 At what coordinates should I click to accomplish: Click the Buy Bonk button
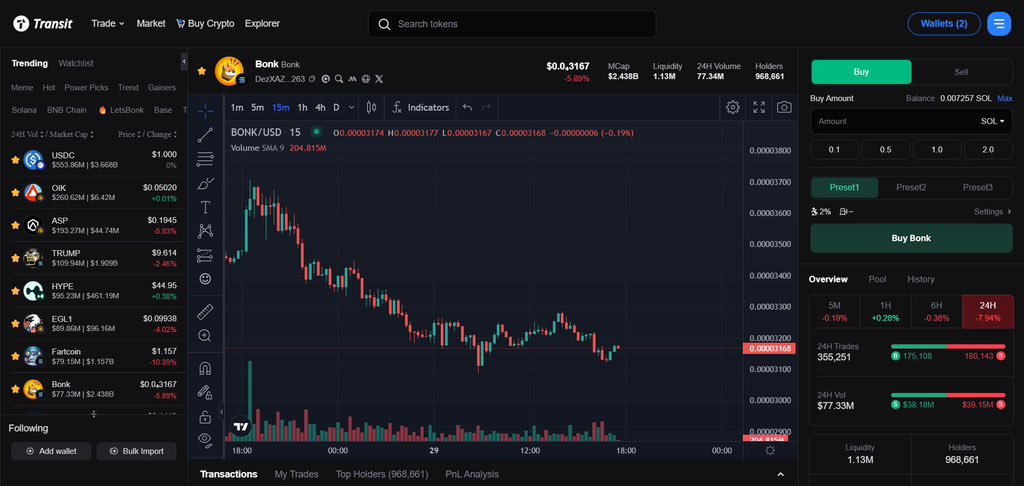[911, 238]
